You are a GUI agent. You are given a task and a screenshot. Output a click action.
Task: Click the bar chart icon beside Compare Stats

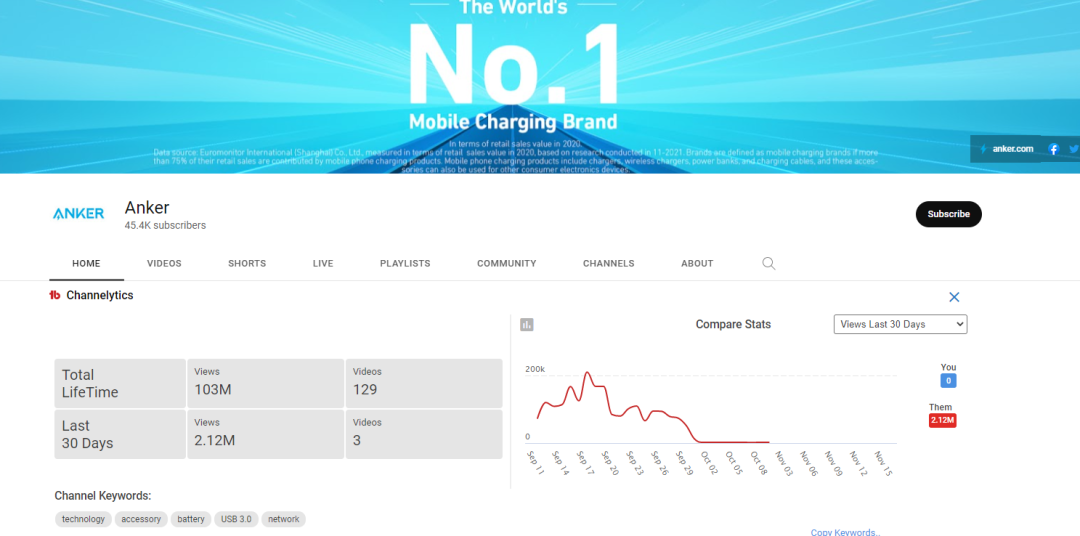tap(527, 324)
